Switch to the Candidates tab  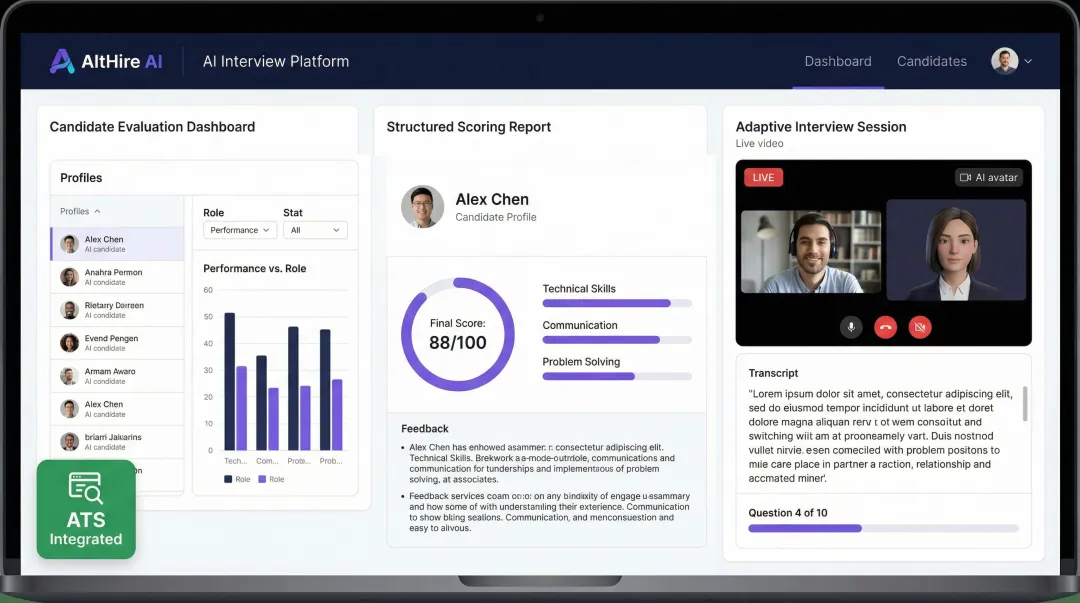[x=931, y=61]
